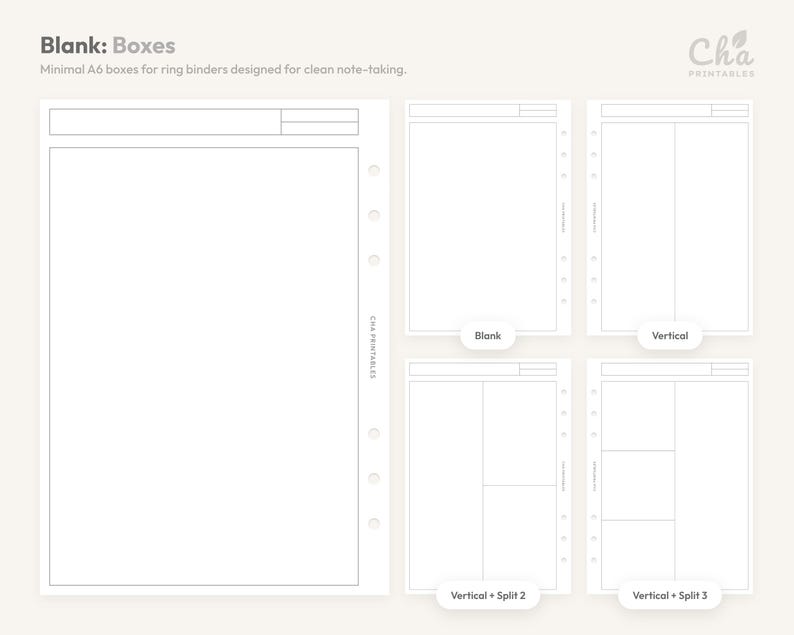
Task: Select the Vertical + Split 2 label
Action: tap(488, 595)
